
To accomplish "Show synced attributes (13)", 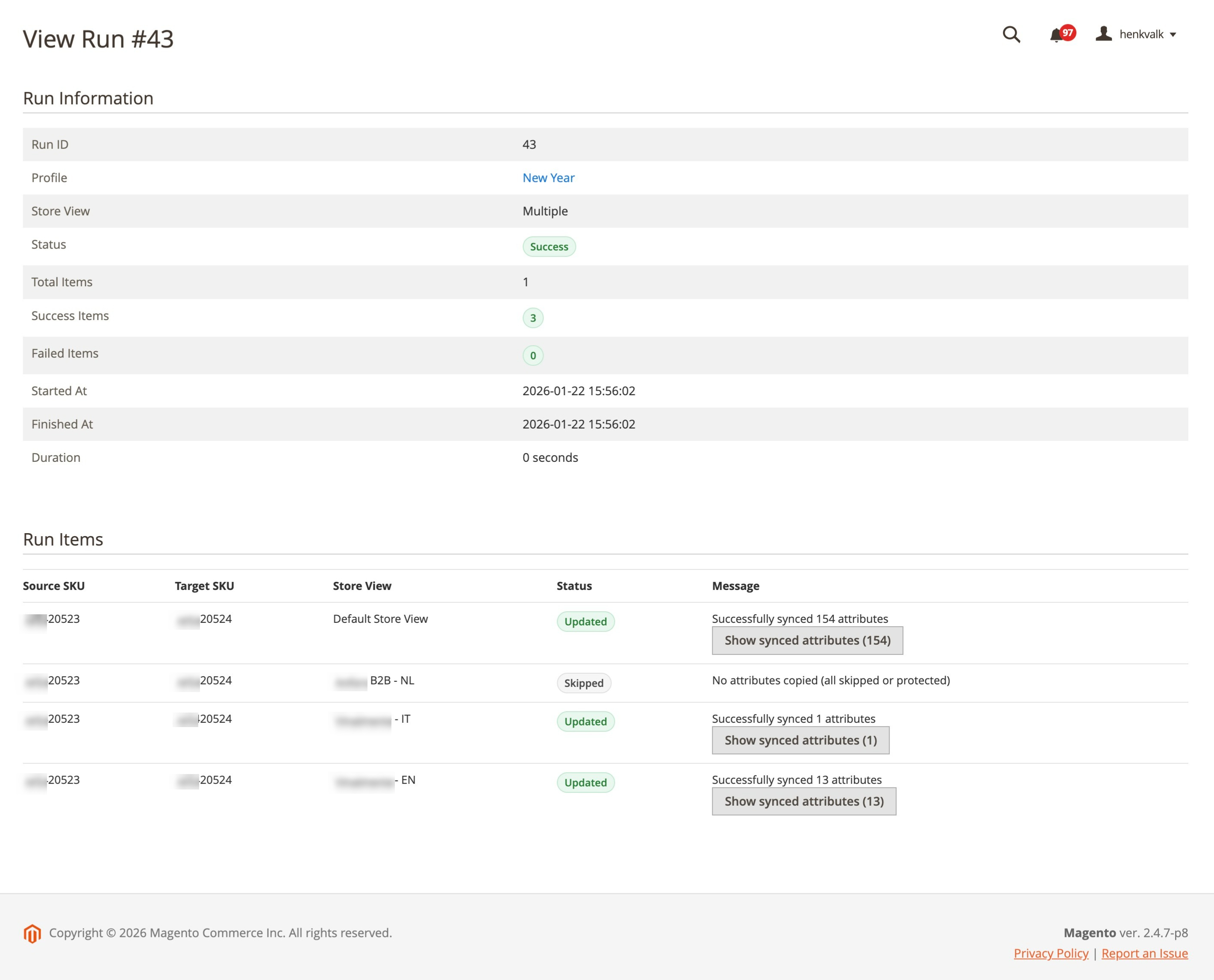I will coord(803,801).
